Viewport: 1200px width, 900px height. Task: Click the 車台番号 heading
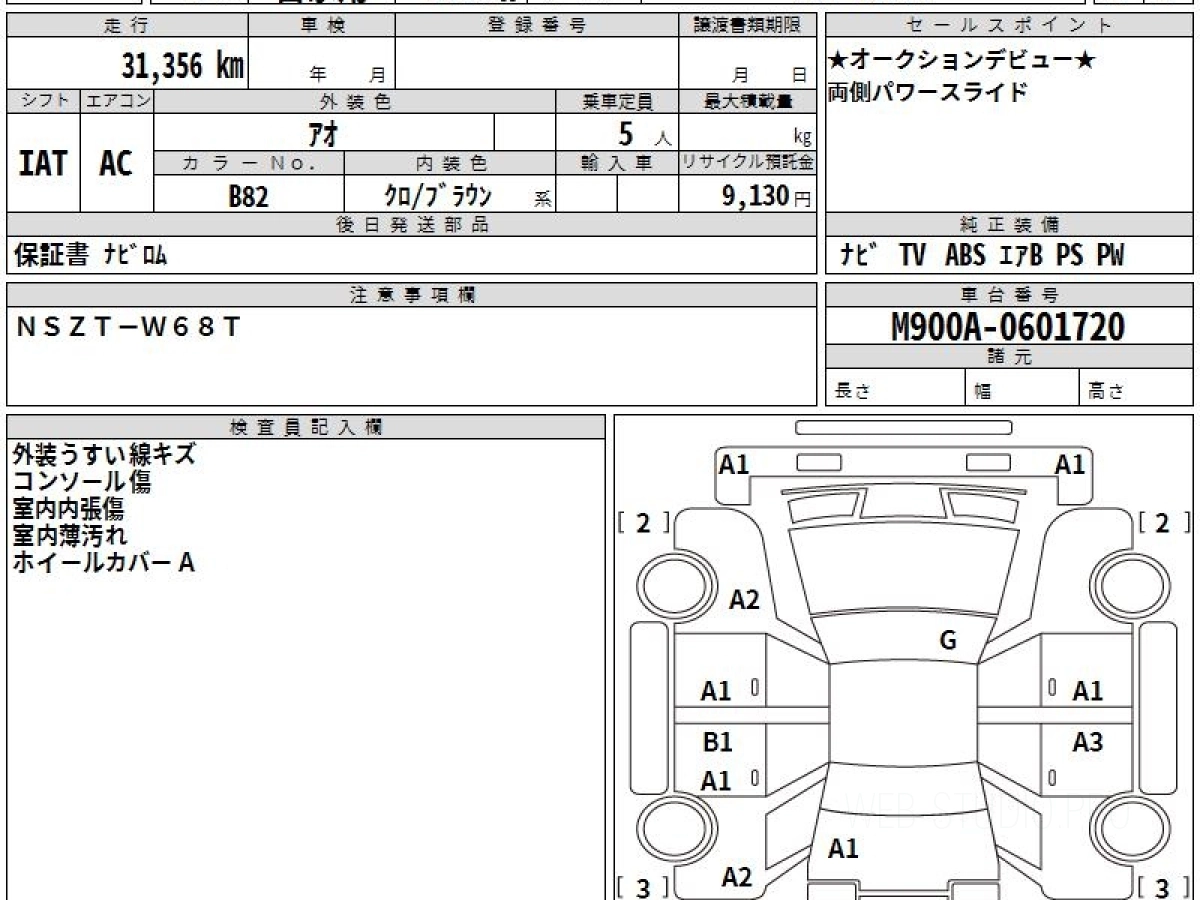pyautogui.click(x=1010, y=295)
